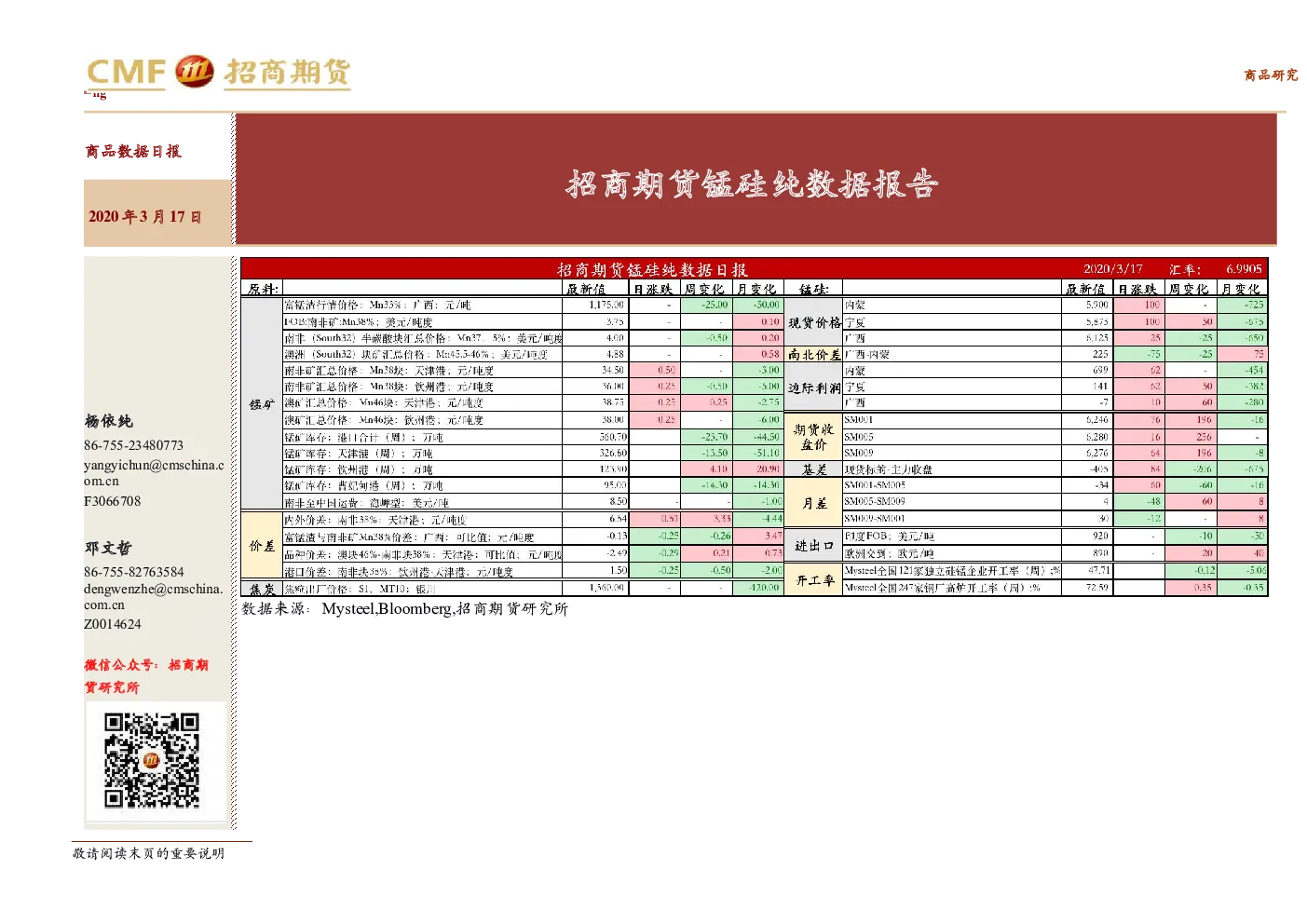Click the 欧洲交到 price value 890

pyautogui.click(x=1101, y=552)
